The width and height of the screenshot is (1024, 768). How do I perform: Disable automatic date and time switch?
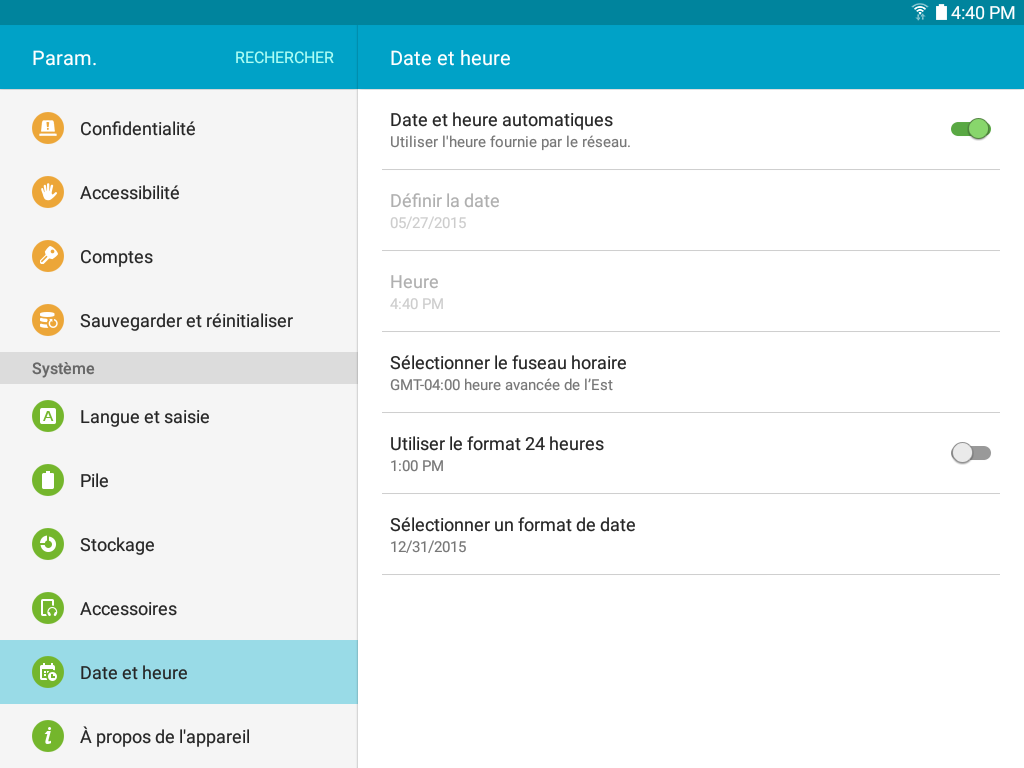coord(970,129)
